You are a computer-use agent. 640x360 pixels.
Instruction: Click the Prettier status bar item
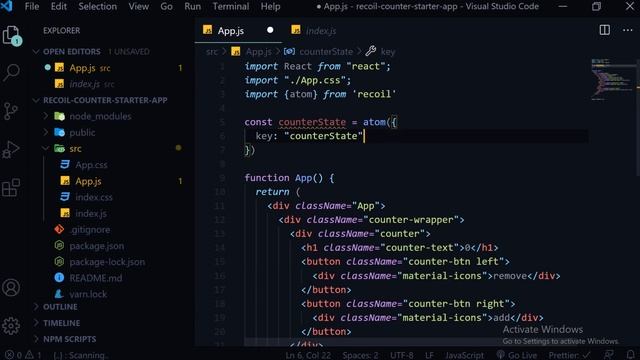click(569, 355)
